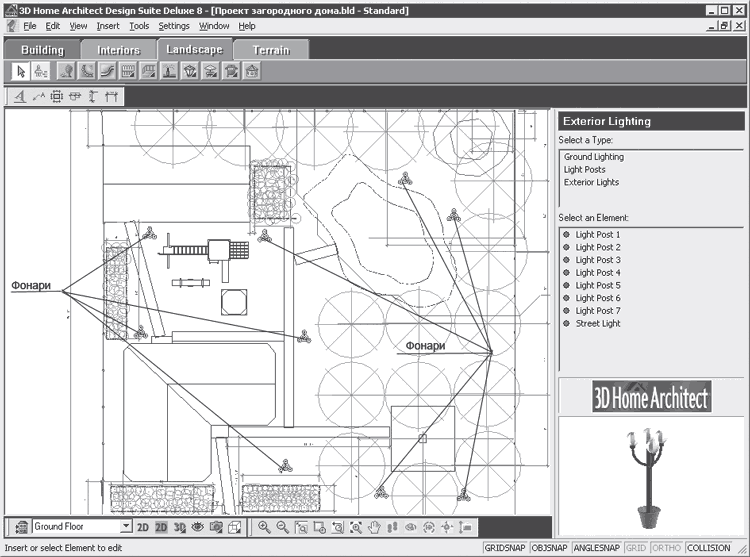This screenshot has width=750, height=557.
Task: Click the Zoom In magnifier icon
Action: pos(264,527)
